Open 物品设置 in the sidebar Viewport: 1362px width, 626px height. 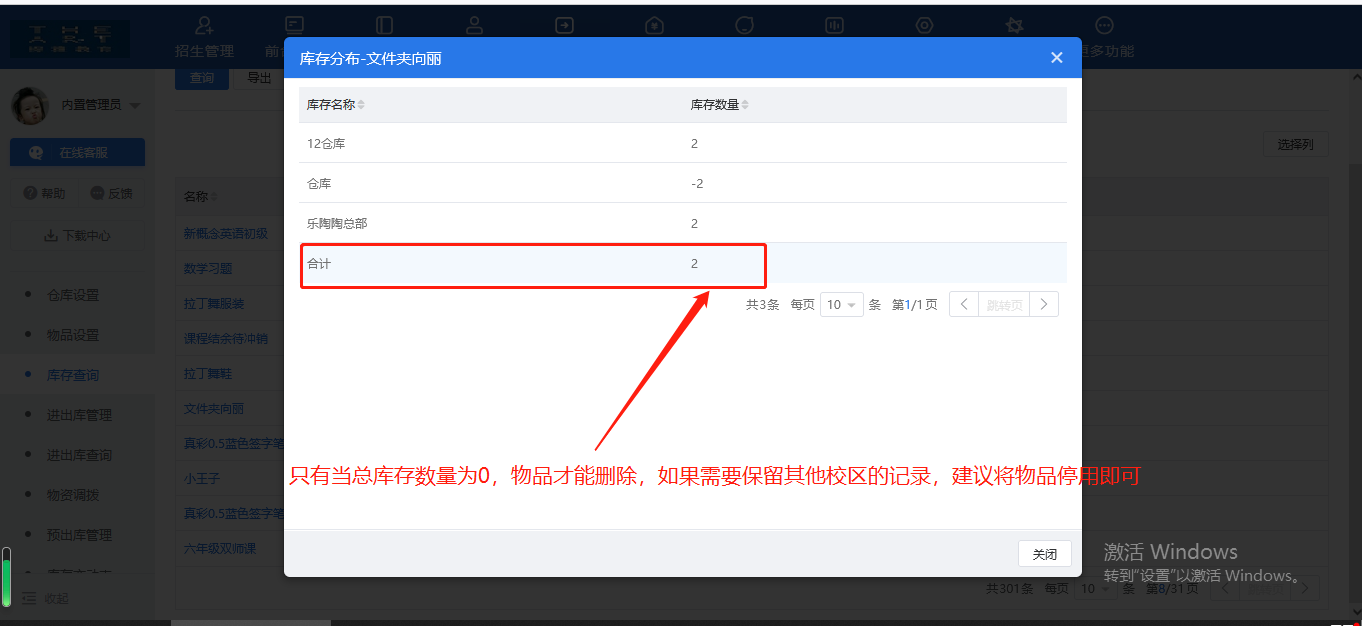pos(73,335)
